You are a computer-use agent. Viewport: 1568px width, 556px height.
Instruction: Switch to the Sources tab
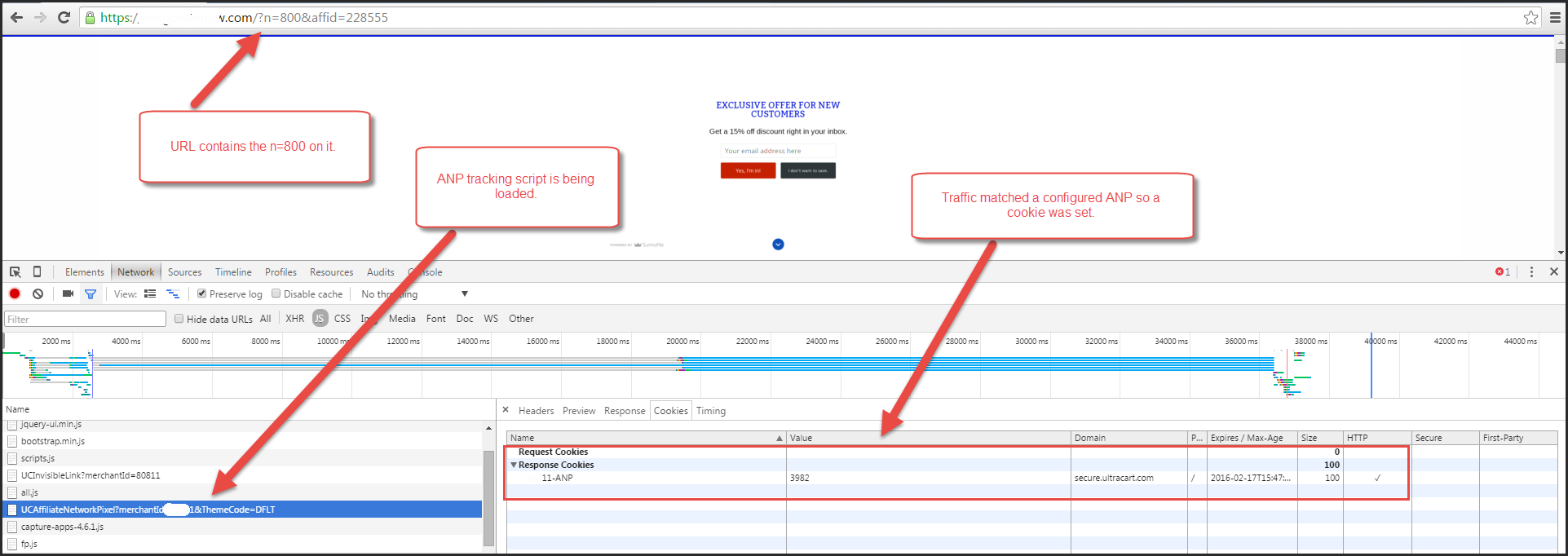184,272
